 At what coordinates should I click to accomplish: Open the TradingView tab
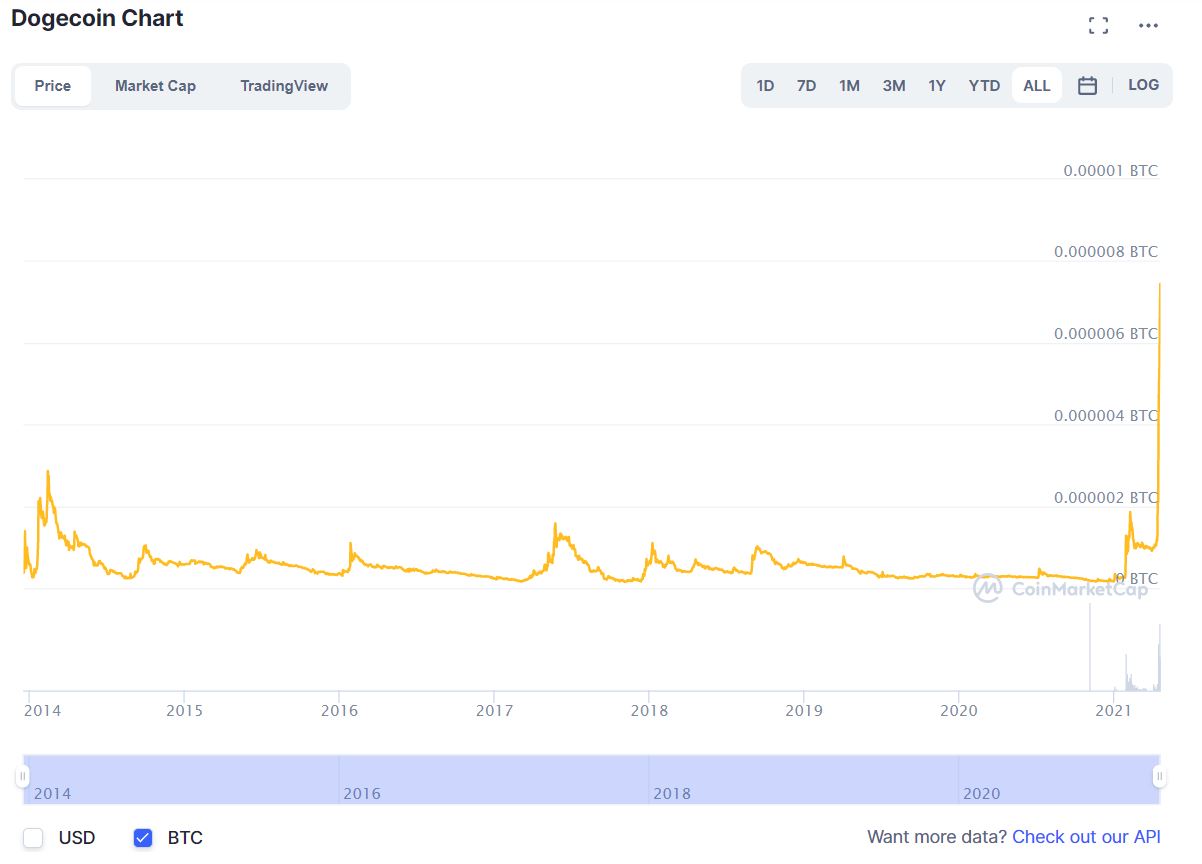283,86
